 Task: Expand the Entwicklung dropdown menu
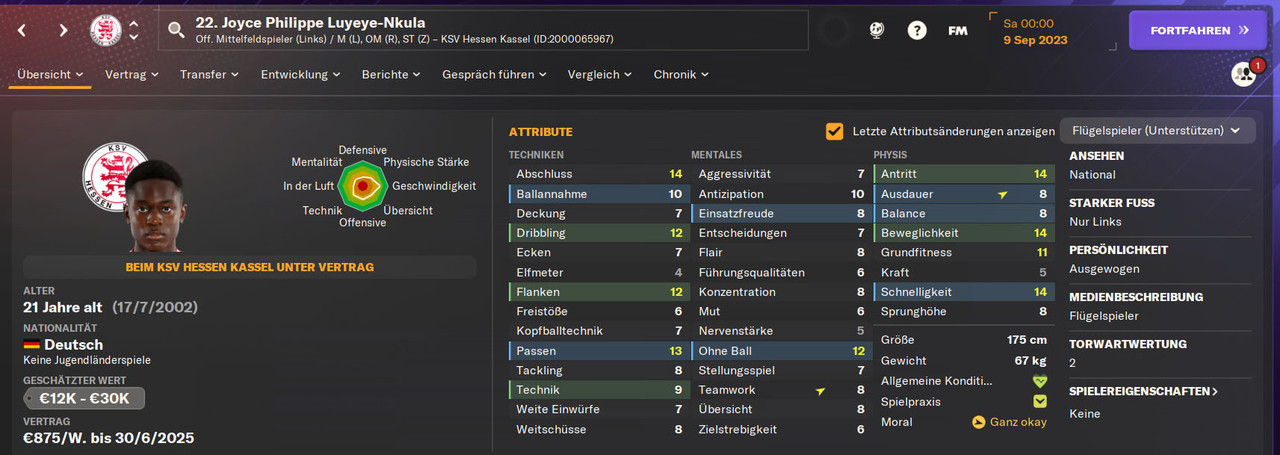point(300,74)
